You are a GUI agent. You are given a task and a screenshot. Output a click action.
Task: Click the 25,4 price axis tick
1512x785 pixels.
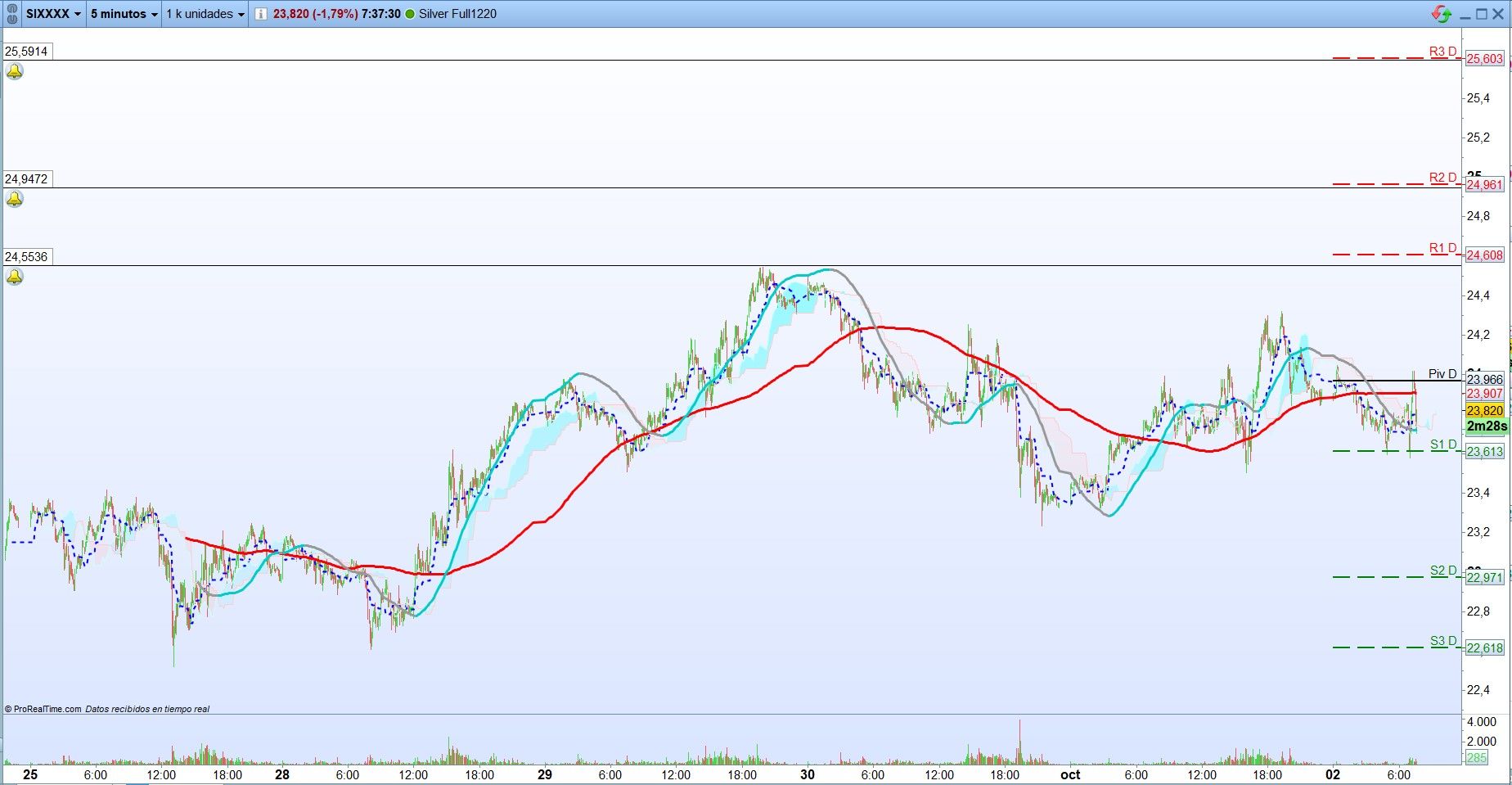[x=1478, y=98]
